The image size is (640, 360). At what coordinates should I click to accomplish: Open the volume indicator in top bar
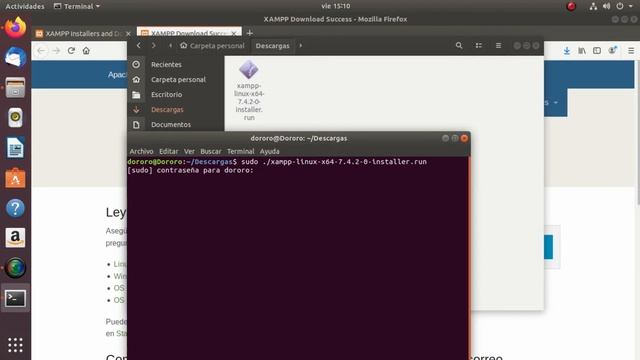coord(607,6)
